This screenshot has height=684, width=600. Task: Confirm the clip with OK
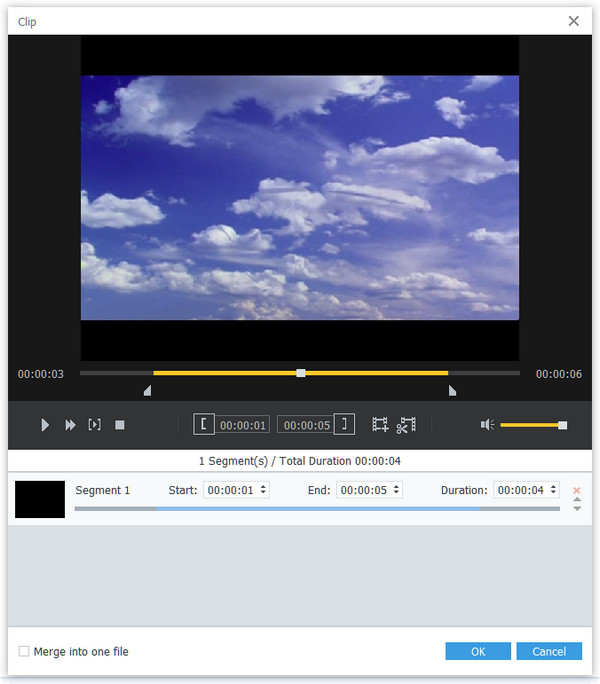478,651
